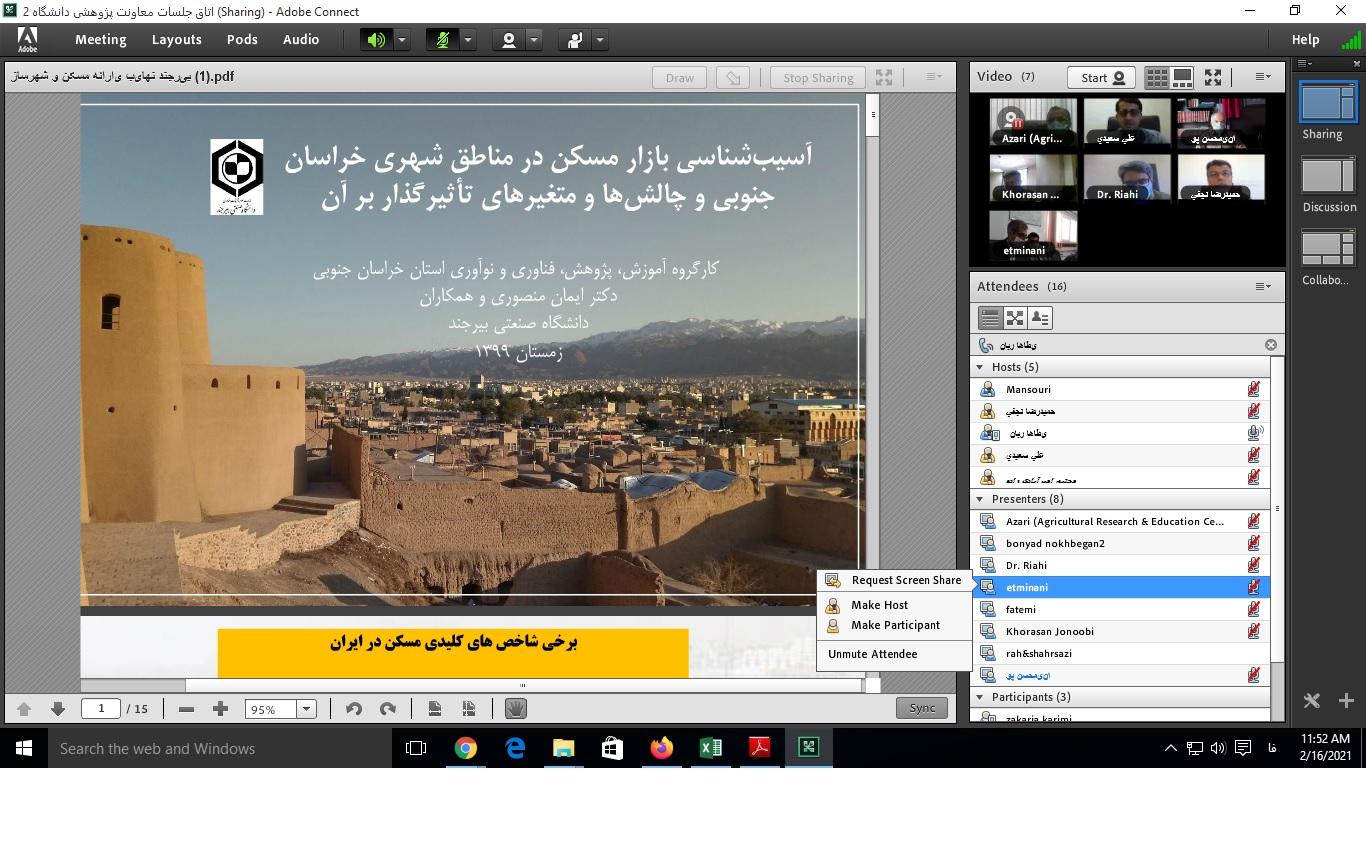
Task: Toggle the speaker audio button
Action: click(x=376, y=40)
